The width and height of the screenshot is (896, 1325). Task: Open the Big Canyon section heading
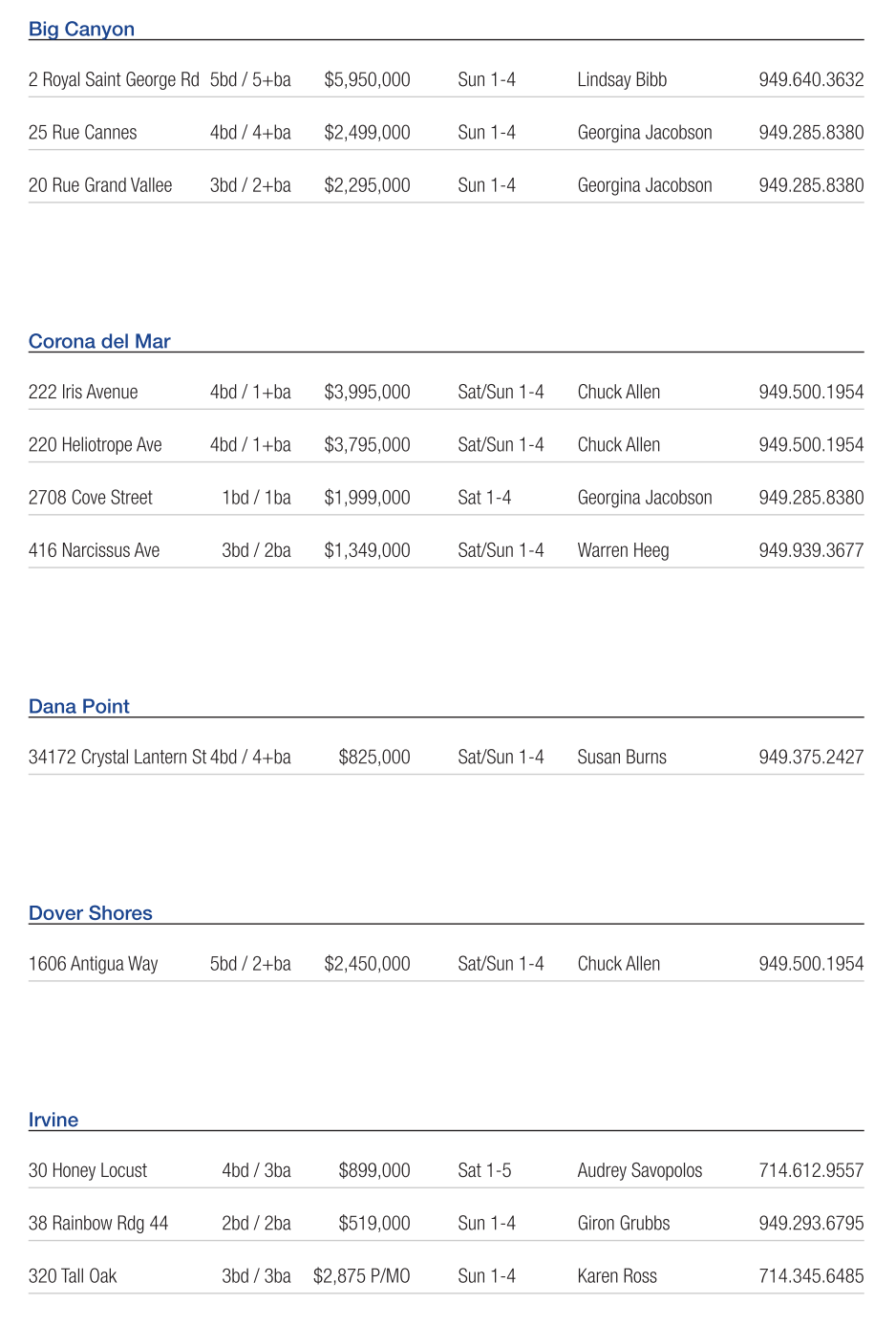pos(81,29)
